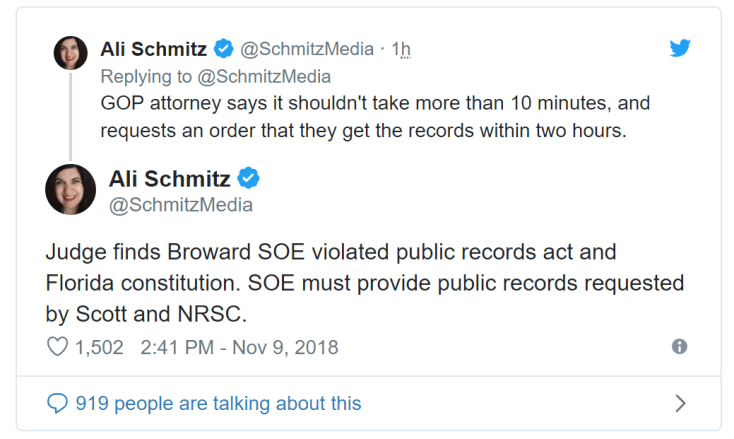Open the 'Replying to @SchmitzMedia' link
This screenshot has height=439, width=734.
[x=215, y=76]
